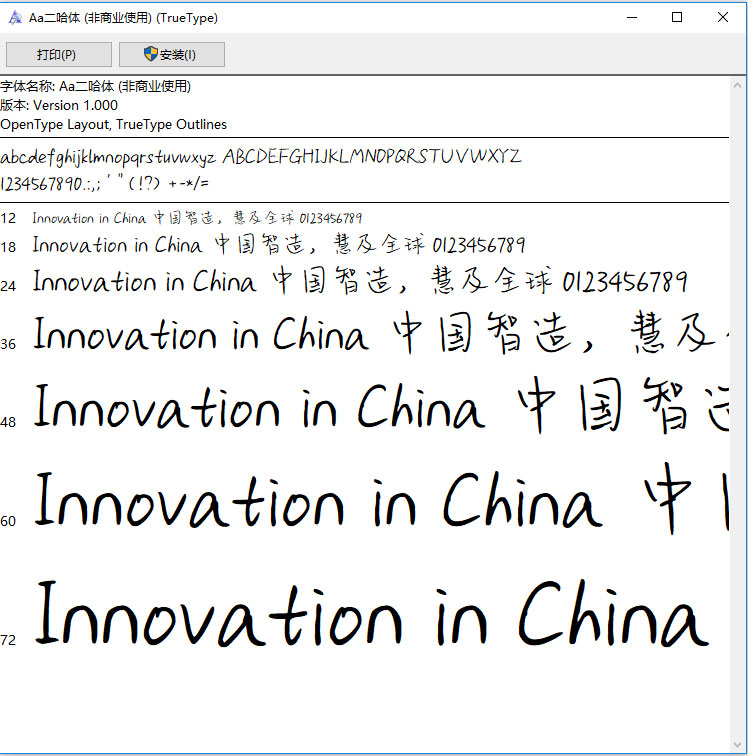Click the size 60 sample line
Screen dimensions: 748x756
point(381,499)
